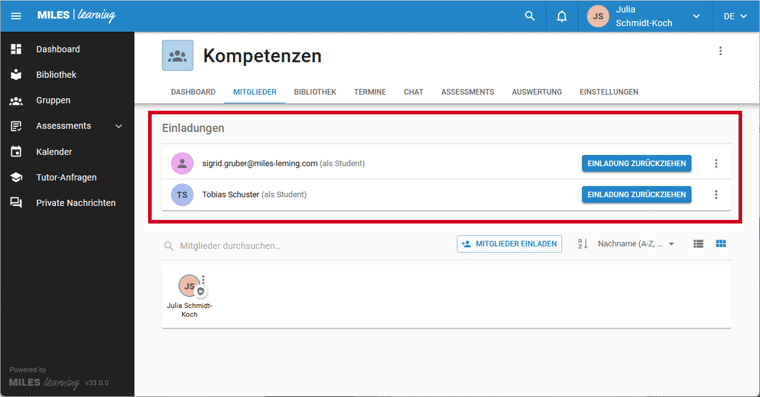
Task: Open the DE language dropdown
Action: [x=735, y=16]
